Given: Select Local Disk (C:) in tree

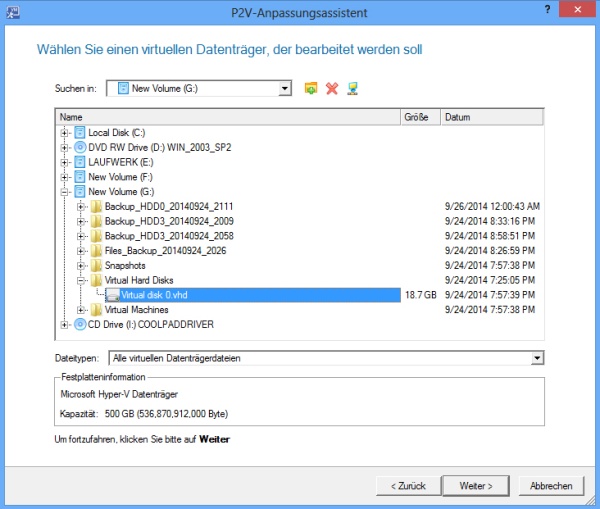Looking at the screenshot, I should pos(117,133).
